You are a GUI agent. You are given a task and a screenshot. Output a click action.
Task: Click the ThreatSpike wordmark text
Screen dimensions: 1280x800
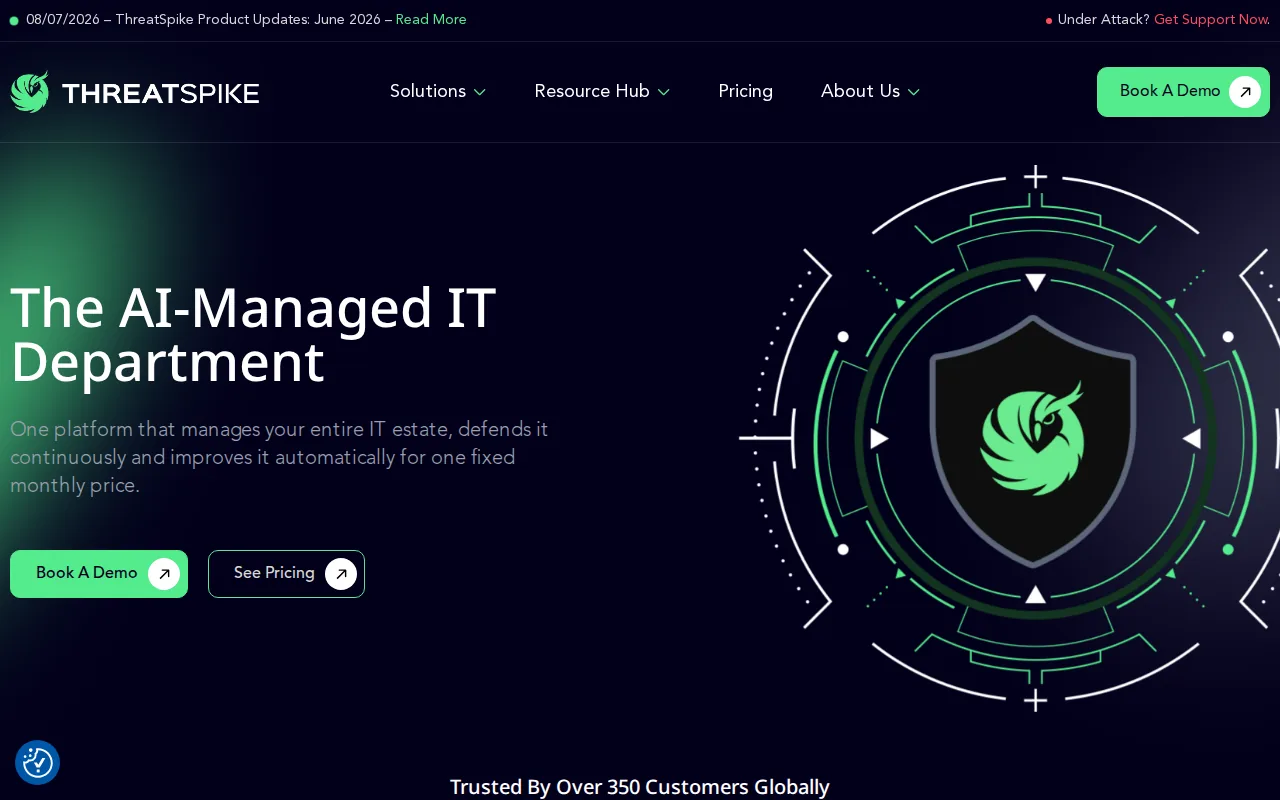160,93
